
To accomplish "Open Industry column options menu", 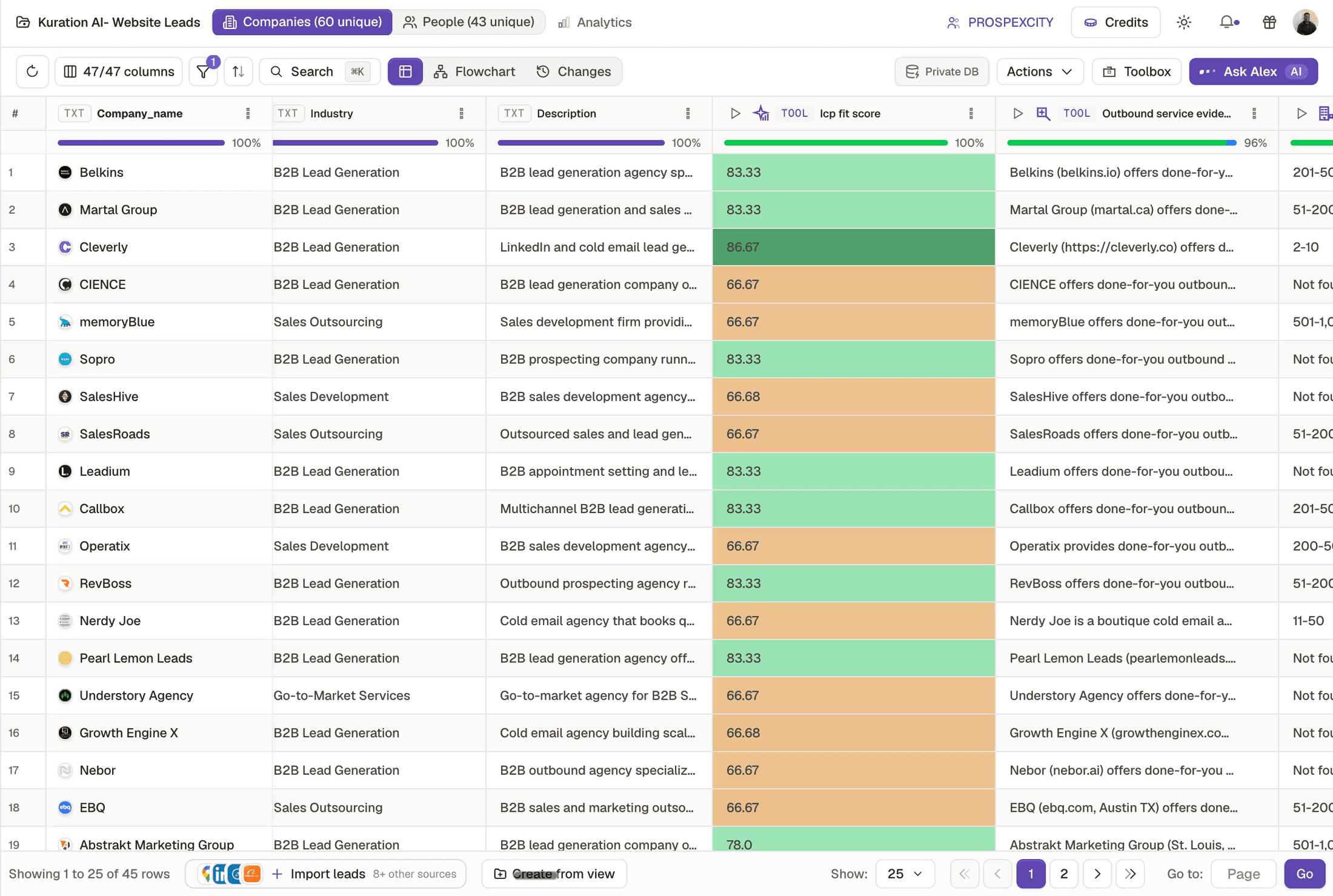I will click(462, 113).
